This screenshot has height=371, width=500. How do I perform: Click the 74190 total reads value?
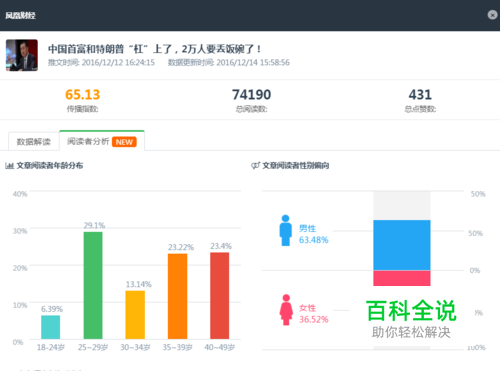251,95
